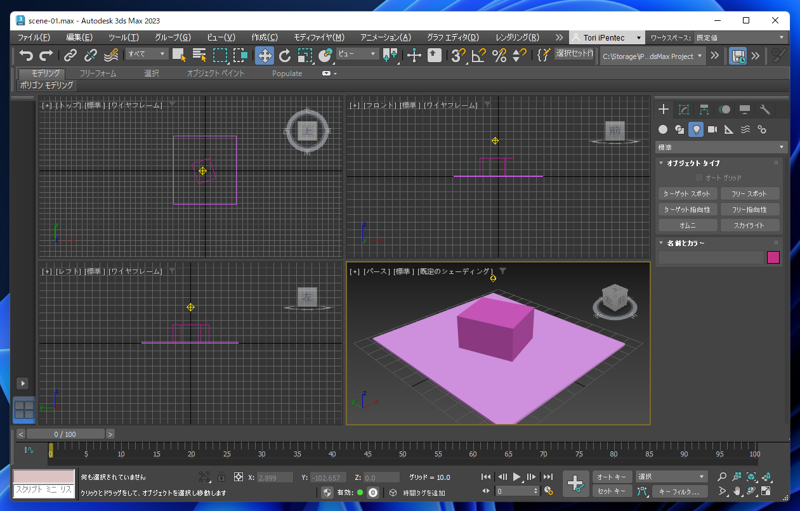The height and width of the screenshot is (511, 800).
Task: Toggle the オート グリッド checkbox
Action: (x=700, y=178)
